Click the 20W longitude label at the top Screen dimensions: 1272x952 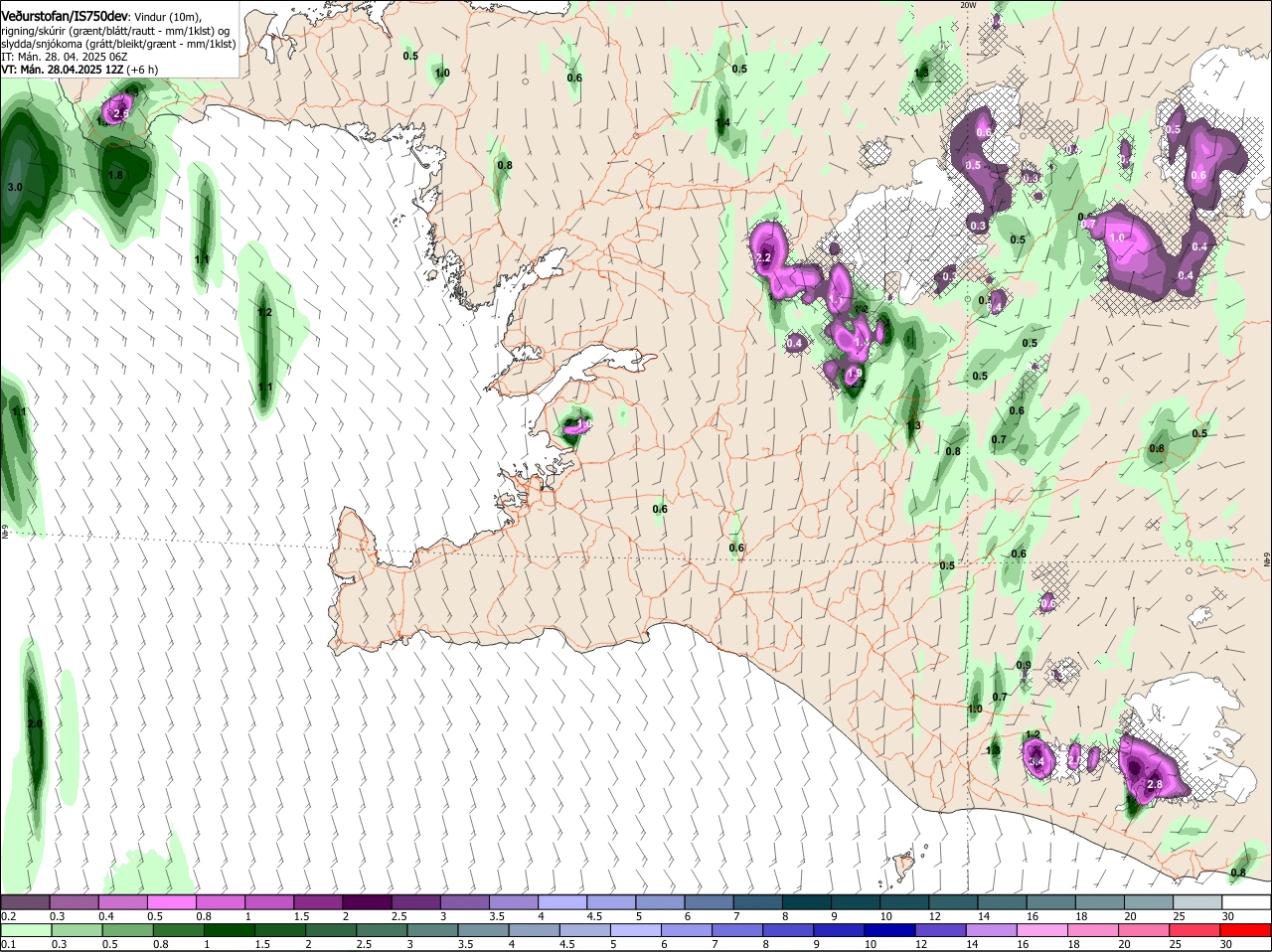968,5
